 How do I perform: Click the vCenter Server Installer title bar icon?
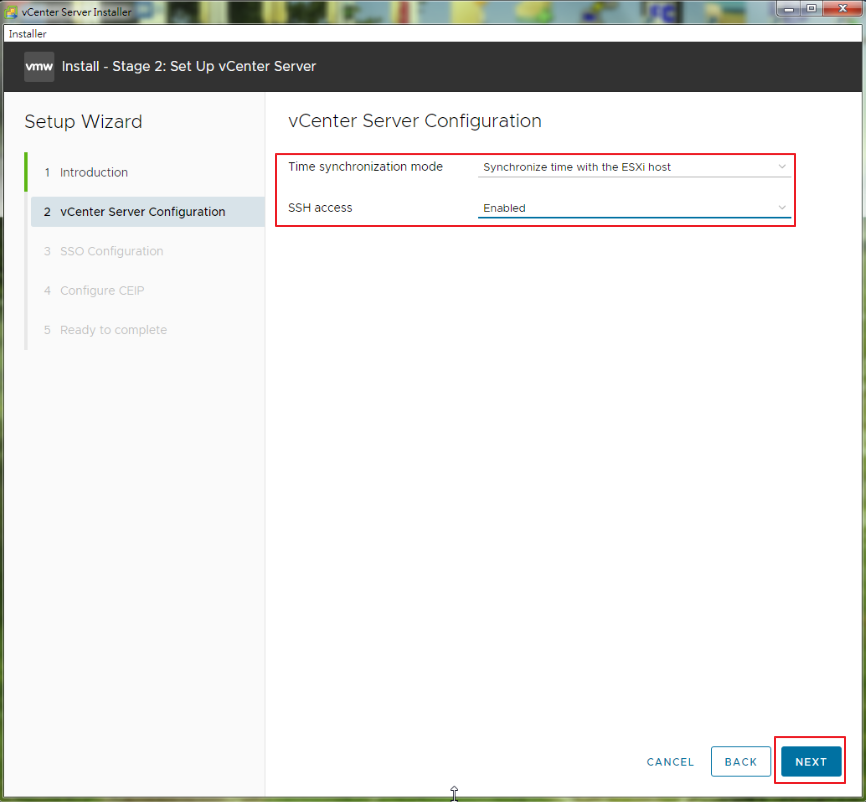click(11, 12)
